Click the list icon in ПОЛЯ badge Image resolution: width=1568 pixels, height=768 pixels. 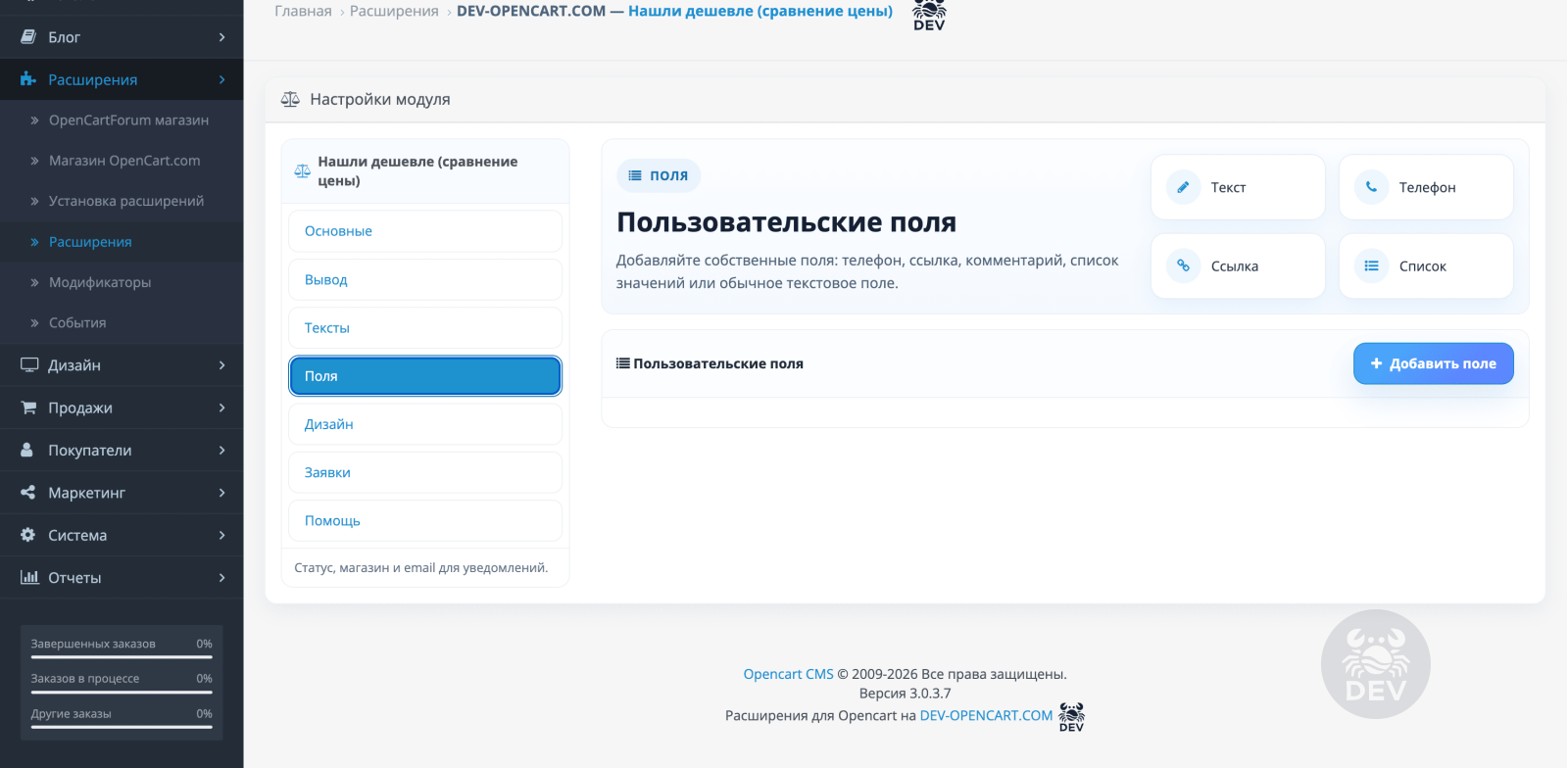coord(635,175)
